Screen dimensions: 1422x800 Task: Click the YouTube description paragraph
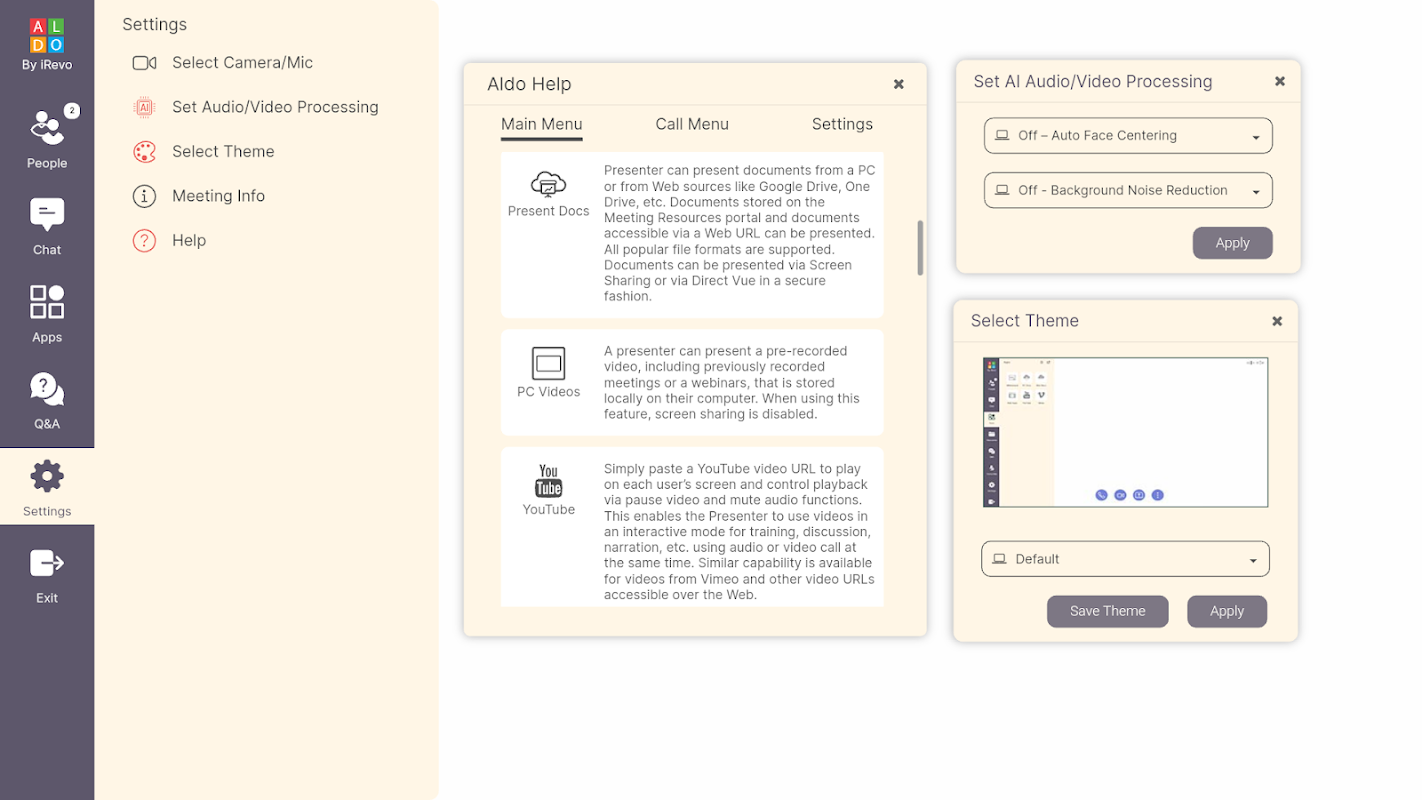coord(739,531)
